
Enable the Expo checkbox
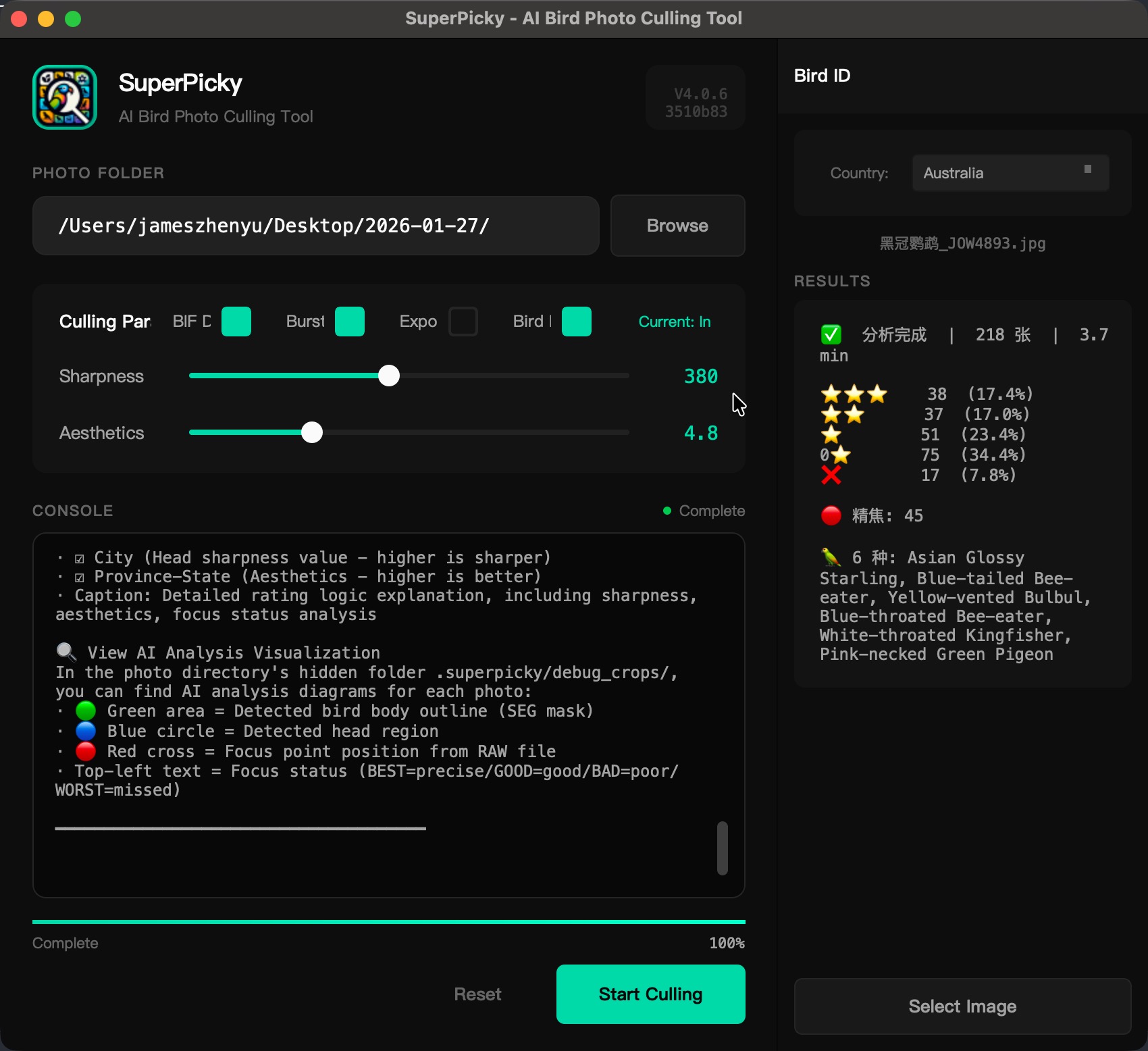[x=463, y=322]
